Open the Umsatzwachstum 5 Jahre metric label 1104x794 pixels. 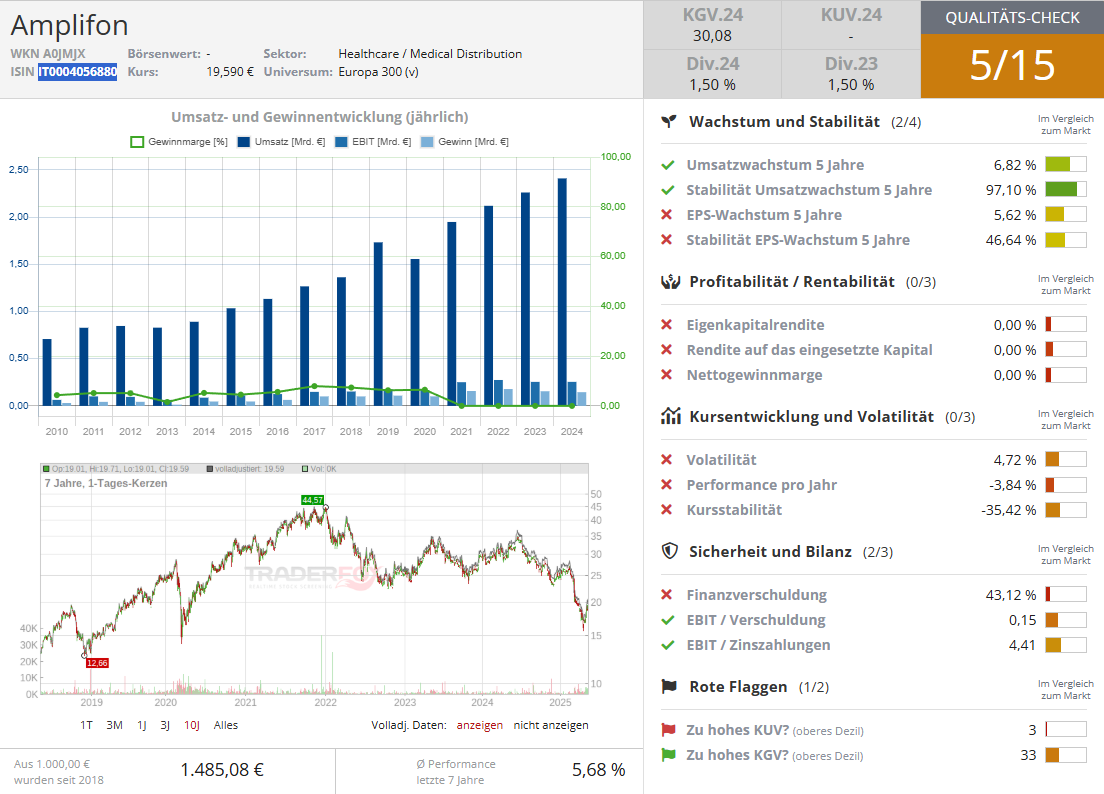(x=775, y=165)
